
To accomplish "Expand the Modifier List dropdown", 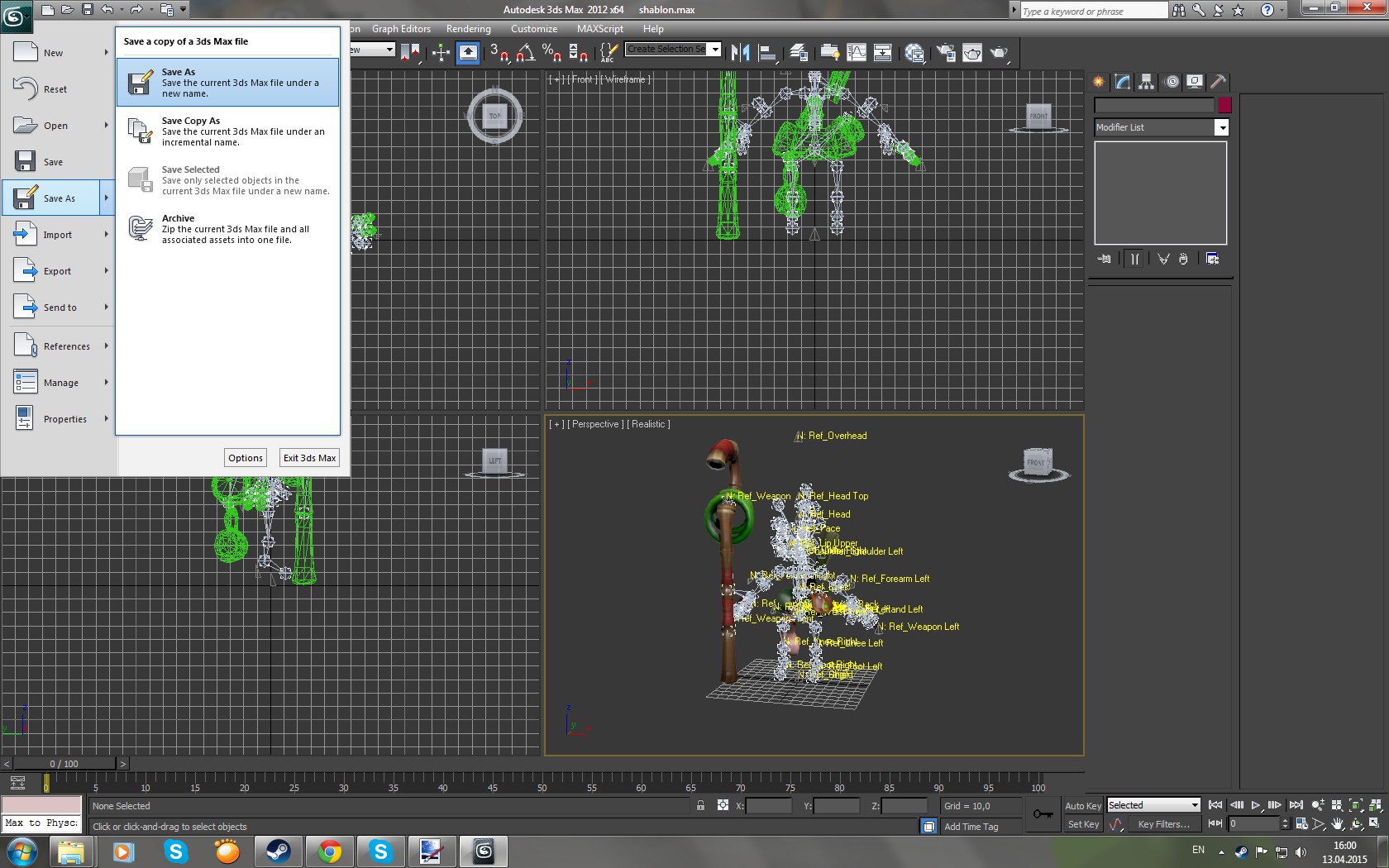I will [x=1221, y=127].
